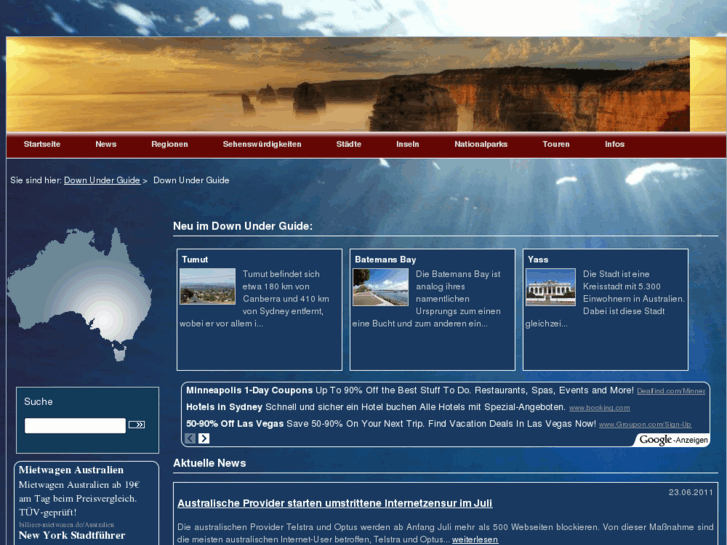The image size is (727, 545).
Task: Open the Mietwagen Australien sidebar ad
Action: pyautogui.click(x=71, y=470)
